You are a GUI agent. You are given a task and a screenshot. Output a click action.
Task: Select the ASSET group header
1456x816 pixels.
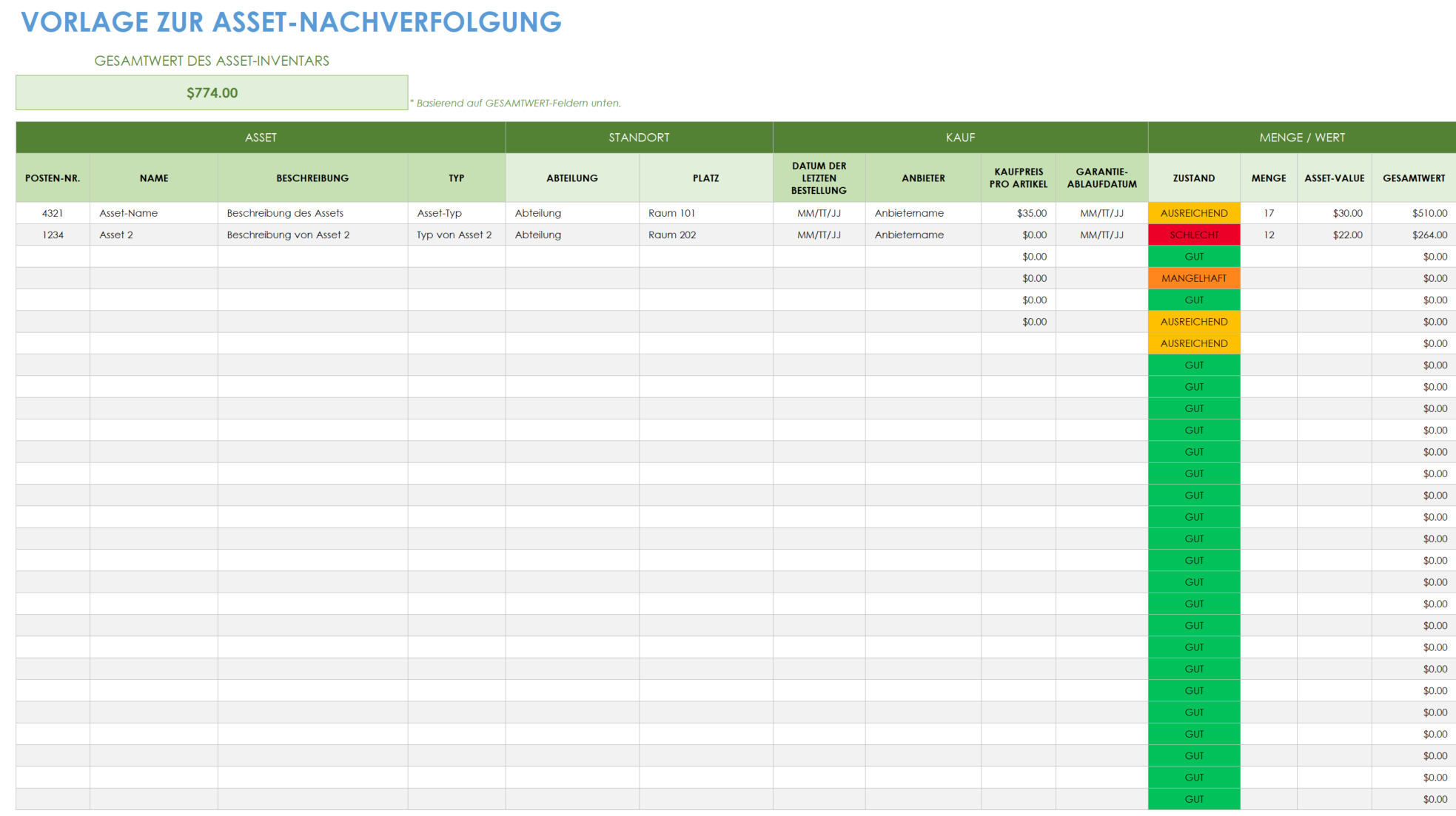[x=261, y=138]
